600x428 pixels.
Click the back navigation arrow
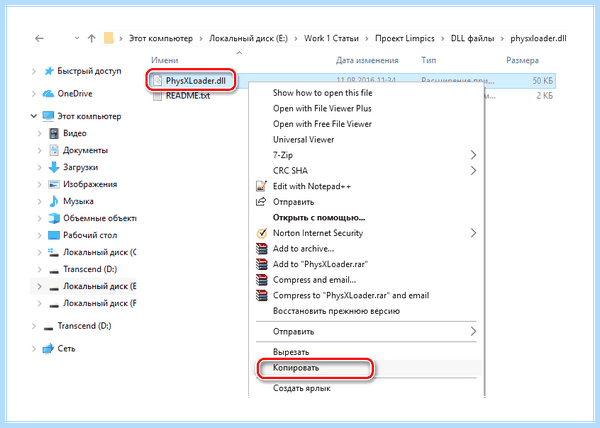click(39, 38)
